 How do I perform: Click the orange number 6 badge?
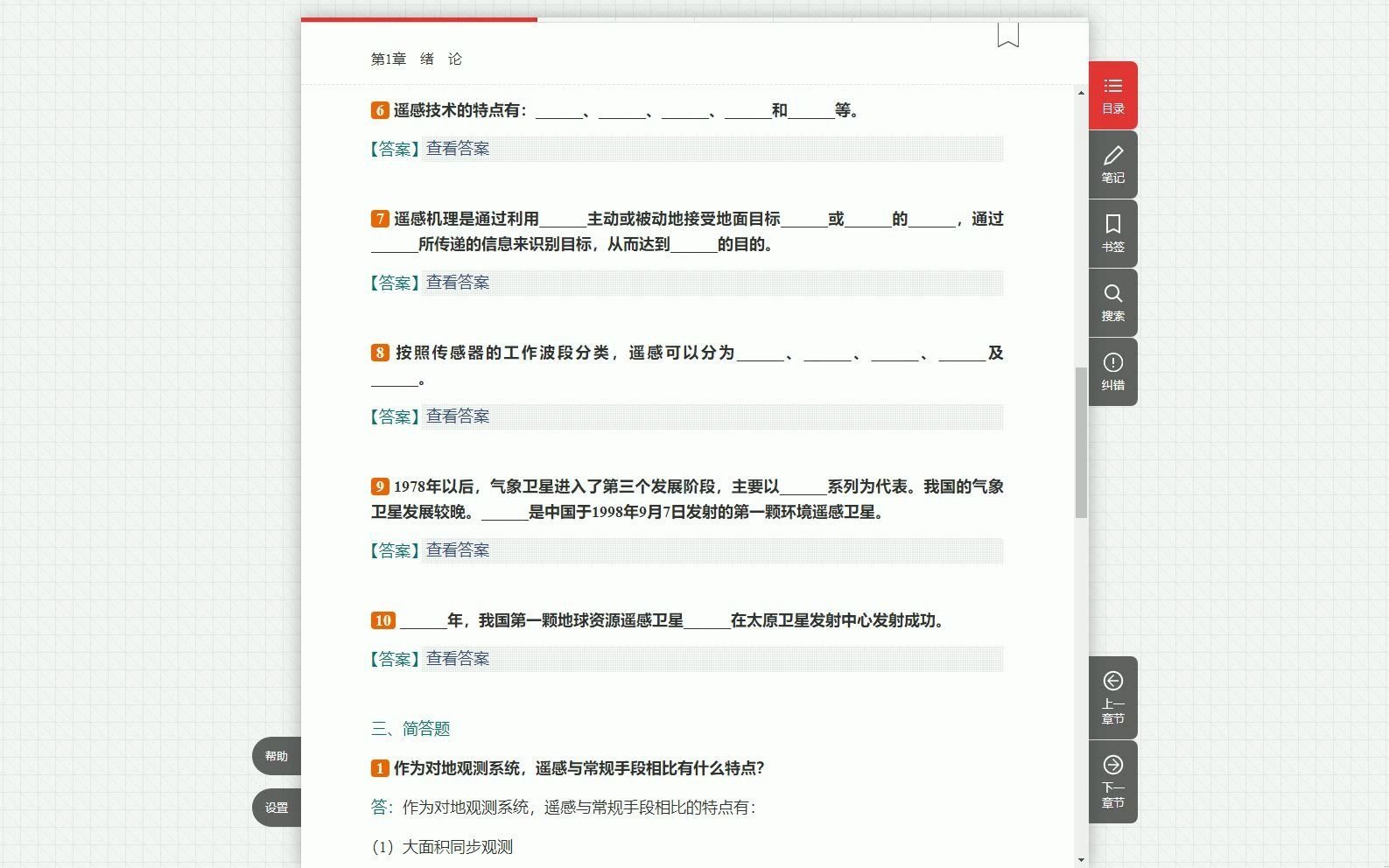tap(380, 110)
